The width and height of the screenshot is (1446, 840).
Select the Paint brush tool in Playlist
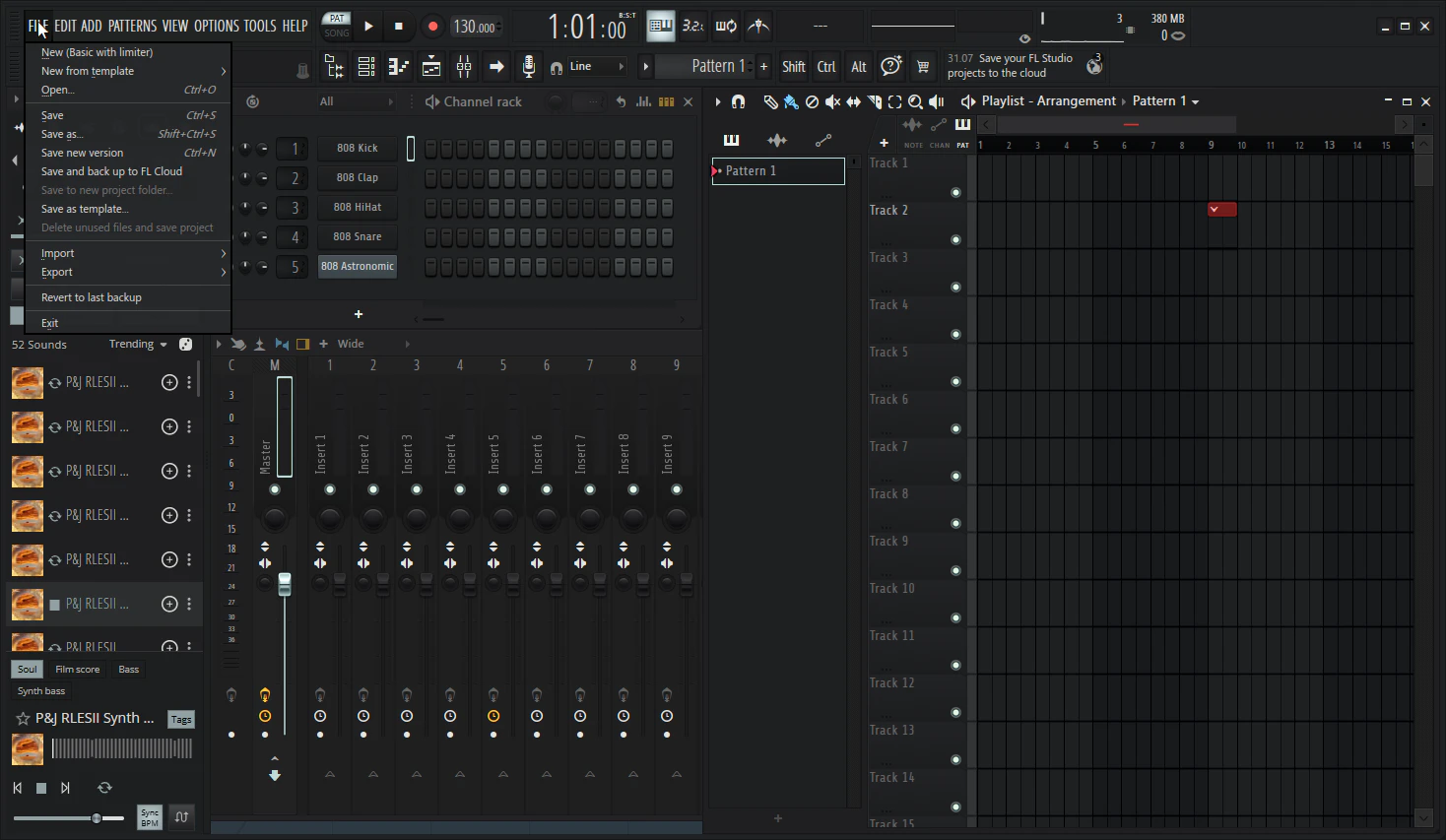click(791, 101)
